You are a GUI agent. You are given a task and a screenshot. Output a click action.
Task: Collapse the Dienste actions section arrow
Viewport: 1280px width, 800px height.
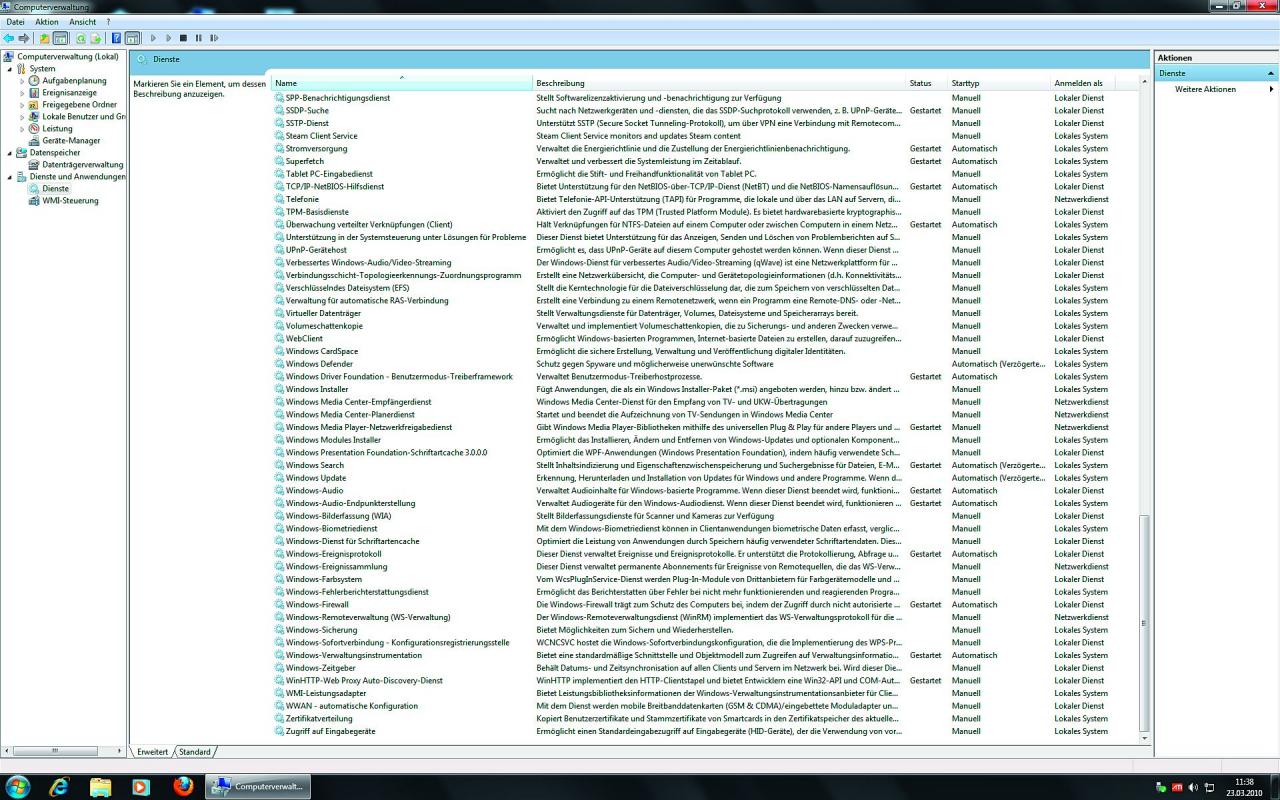(1271, 74)
